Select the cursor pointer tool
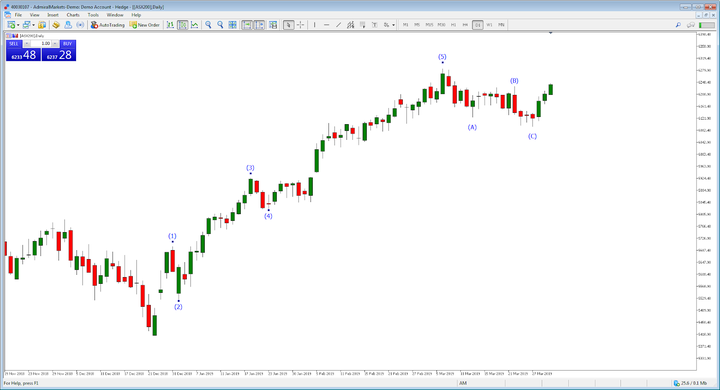Screen dimensions: 720x390 click(x=288, y=25)
